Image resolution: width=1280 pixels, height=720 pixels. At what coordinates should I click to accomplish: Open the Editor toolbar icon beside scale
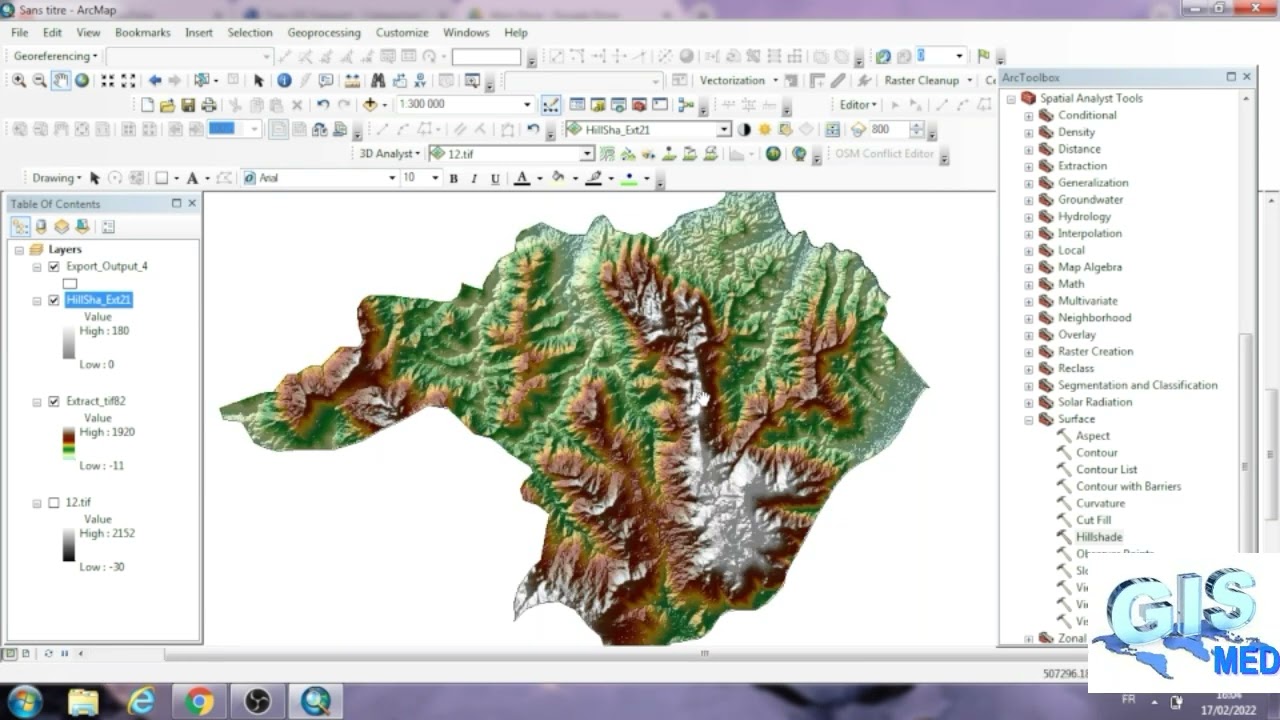pos(551,105)
